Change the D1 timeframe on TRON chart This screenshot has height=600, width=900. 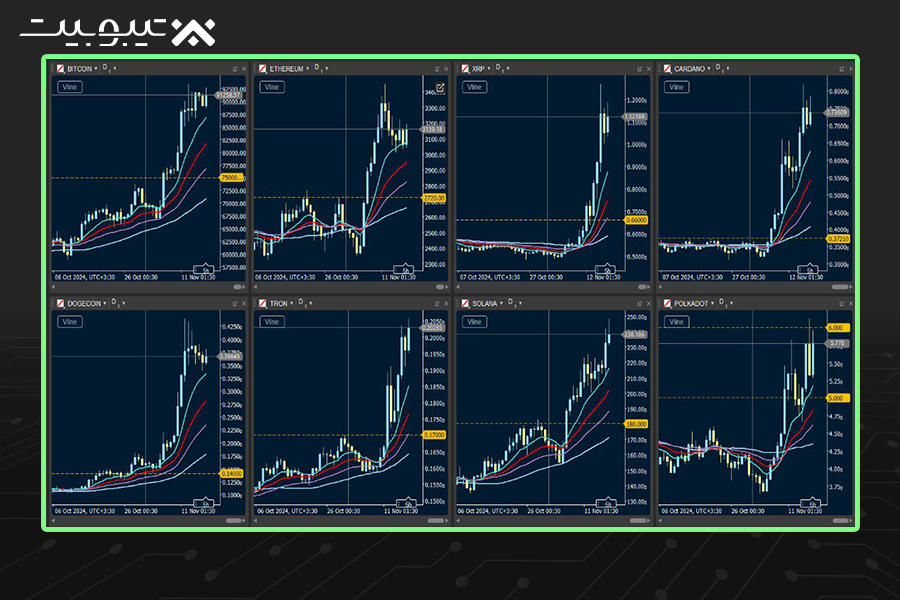[x=305, y=303]
